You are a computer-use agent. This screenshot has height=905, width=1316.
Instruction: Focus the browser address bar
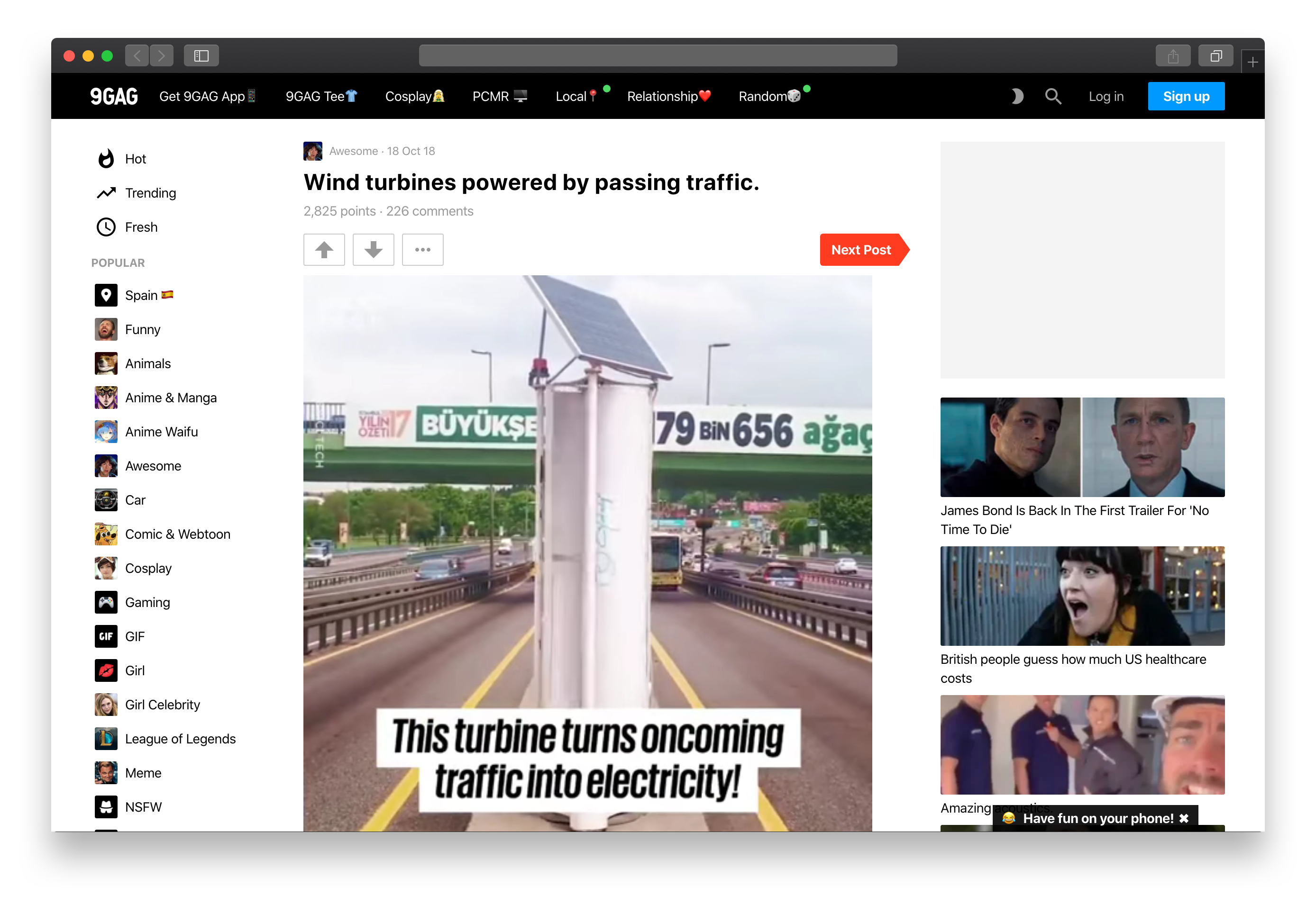(658, 55)
